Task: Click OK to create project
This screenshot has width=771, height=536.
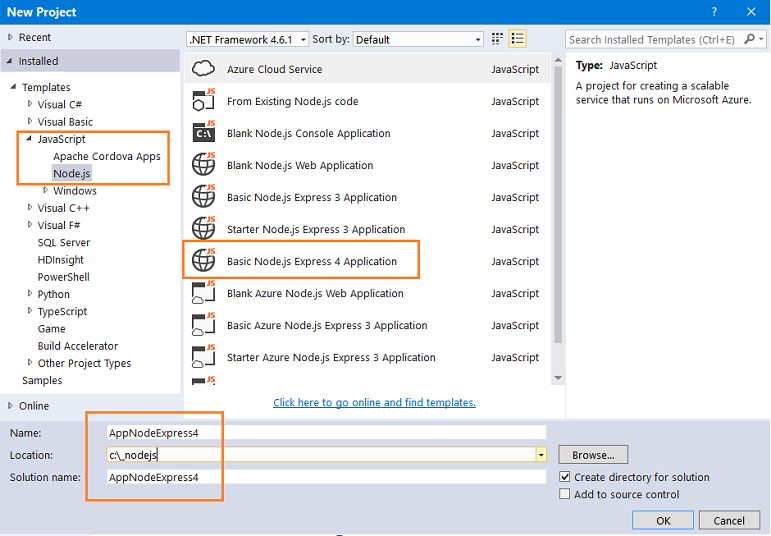Action: pyautogui.click(x=663, y=520)
